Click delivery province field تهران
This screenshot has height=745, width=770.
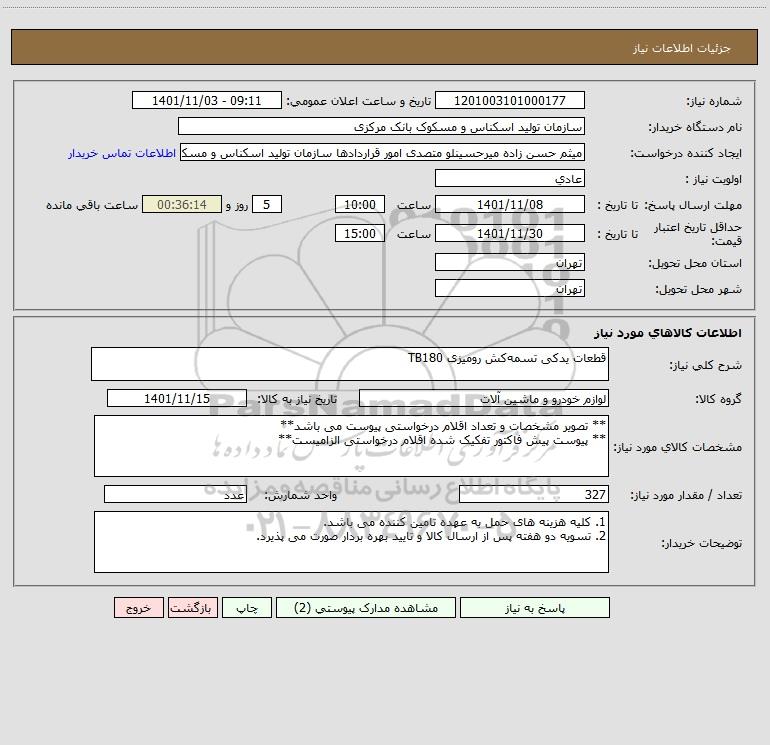tap(510, 262)
